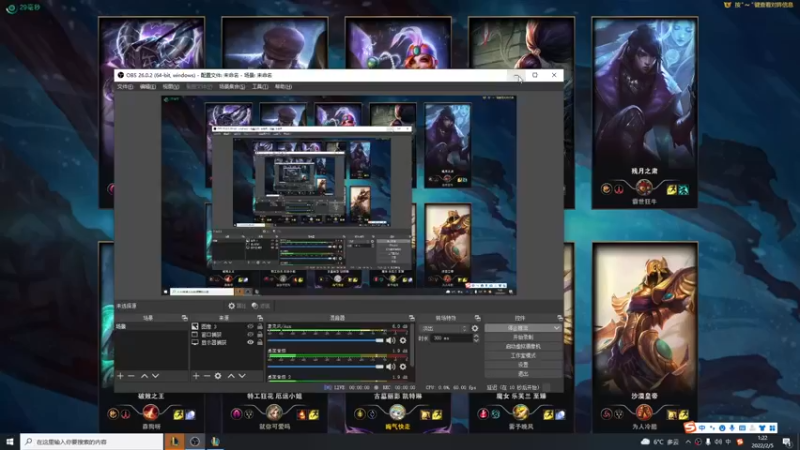The width and height of the screenshot is (800, 450).
Task: Click the 退出 exit button in Controls
Action: (523, 374)
